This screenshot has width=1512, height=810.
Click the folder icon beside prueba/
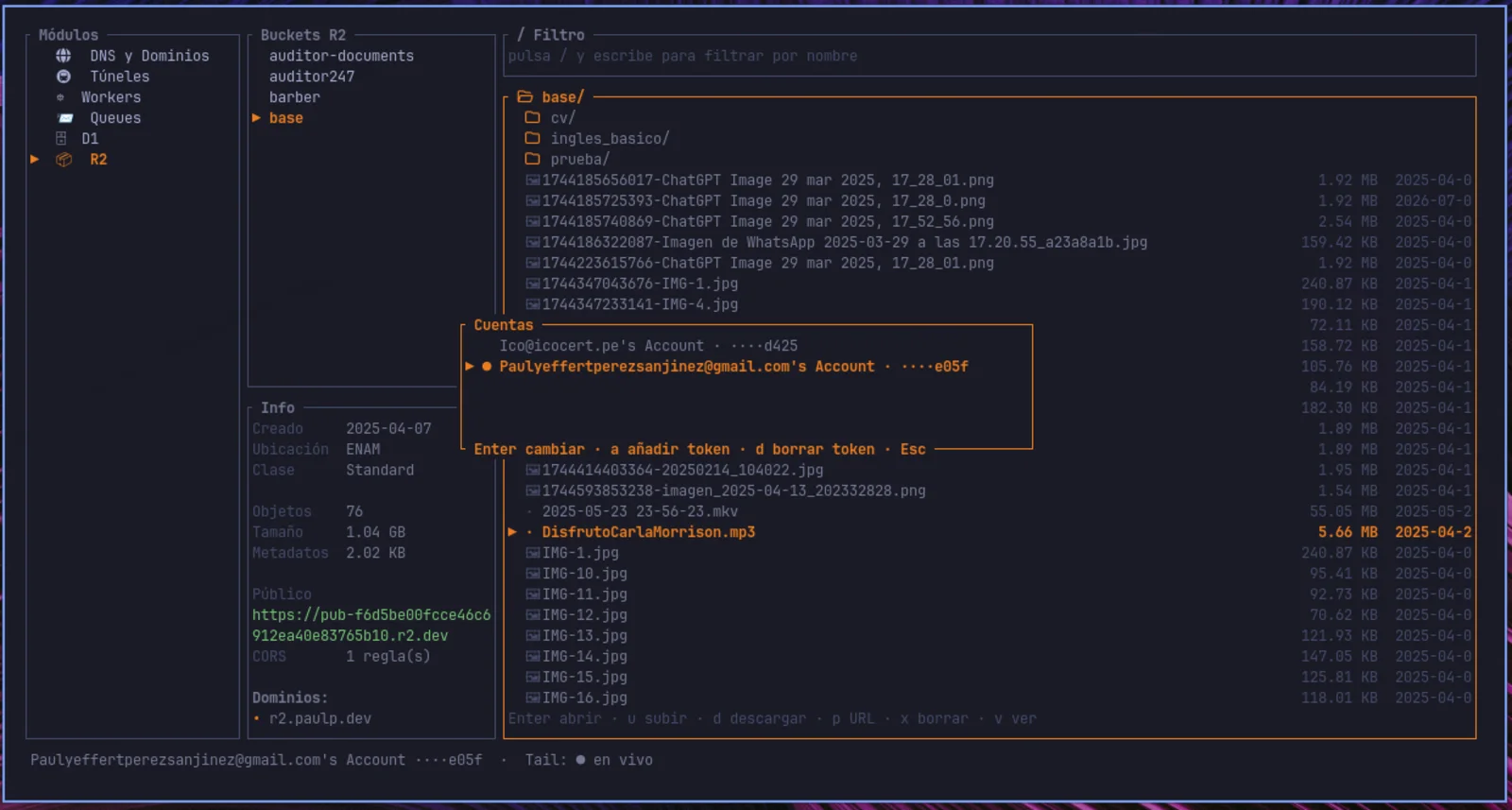[533, 160]
